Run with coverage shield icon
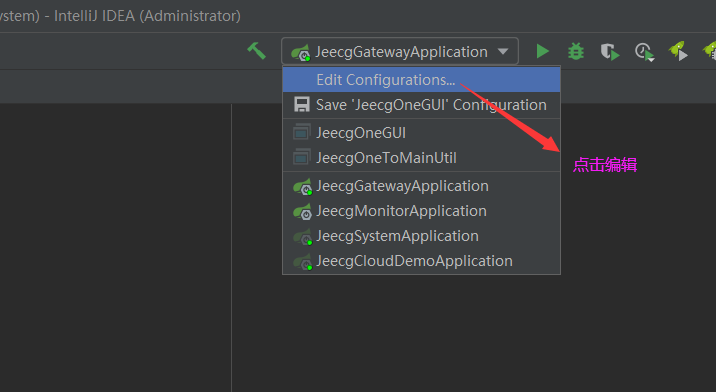The width and height of the screenshot is (716, 392). 610,52
